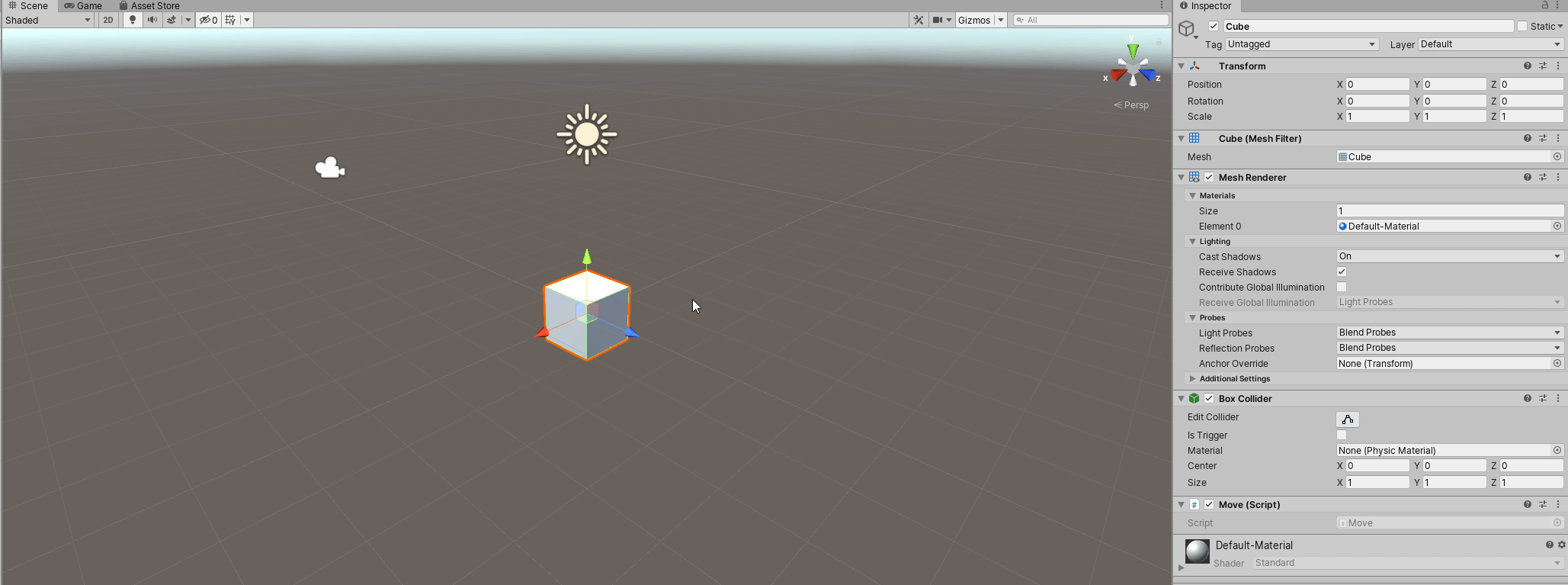The image size is (1568, 585).
Task: Click the Cube object name field
Action: pos(1368,26)
